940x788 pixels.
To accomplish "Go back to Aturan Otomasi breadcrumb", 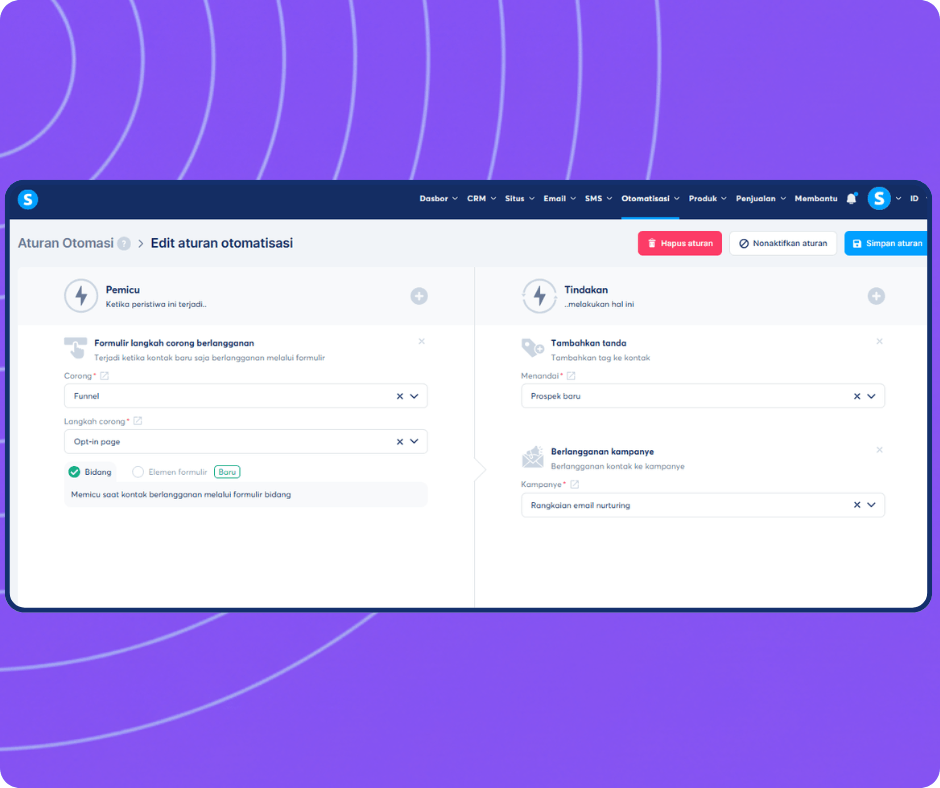I will pos(65,243).
